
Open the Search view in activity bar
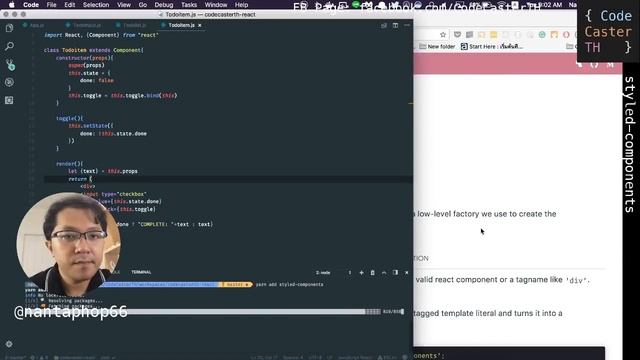(9, 46)
